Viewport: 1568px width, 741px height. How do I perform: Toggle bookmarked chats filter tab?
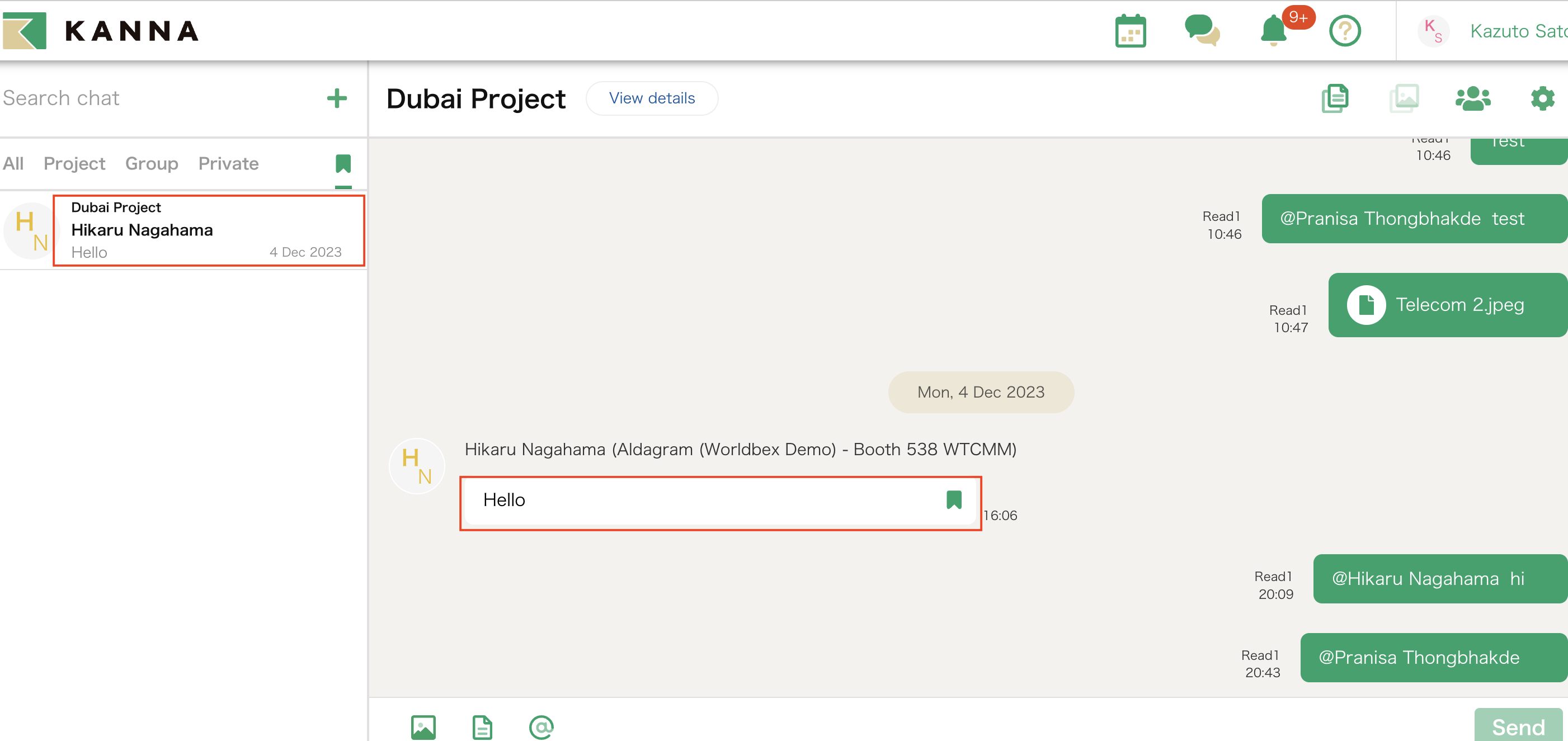343,164
